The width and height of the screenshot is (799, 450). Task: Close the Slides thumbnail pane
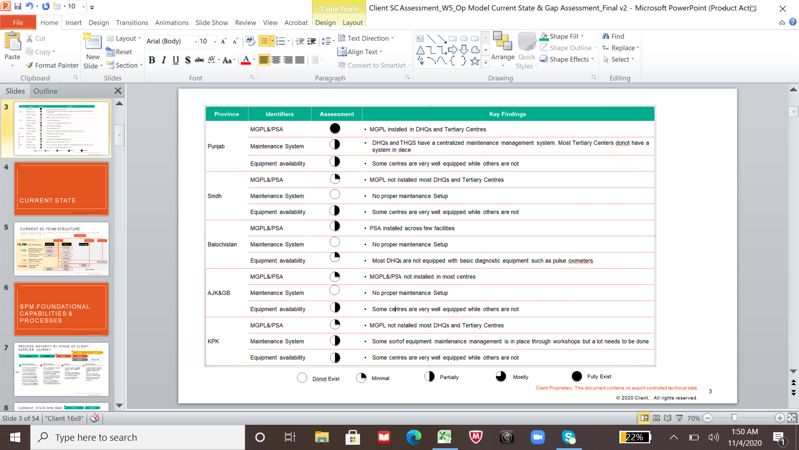tap(118, 90)
